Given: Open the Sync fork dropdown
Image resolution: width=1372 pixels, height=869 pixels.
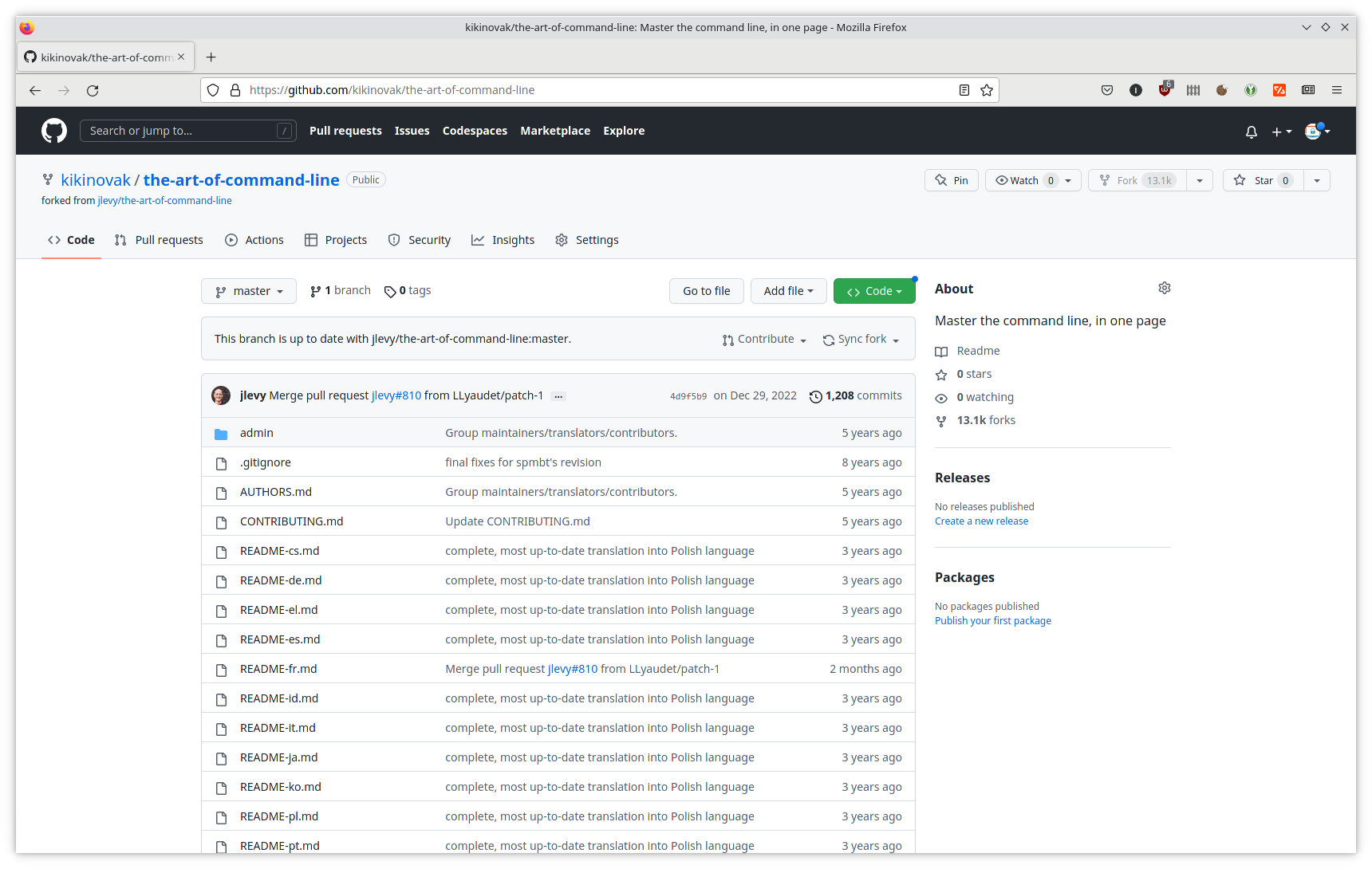Looking at the screenshot, I should tap(861, 340).
